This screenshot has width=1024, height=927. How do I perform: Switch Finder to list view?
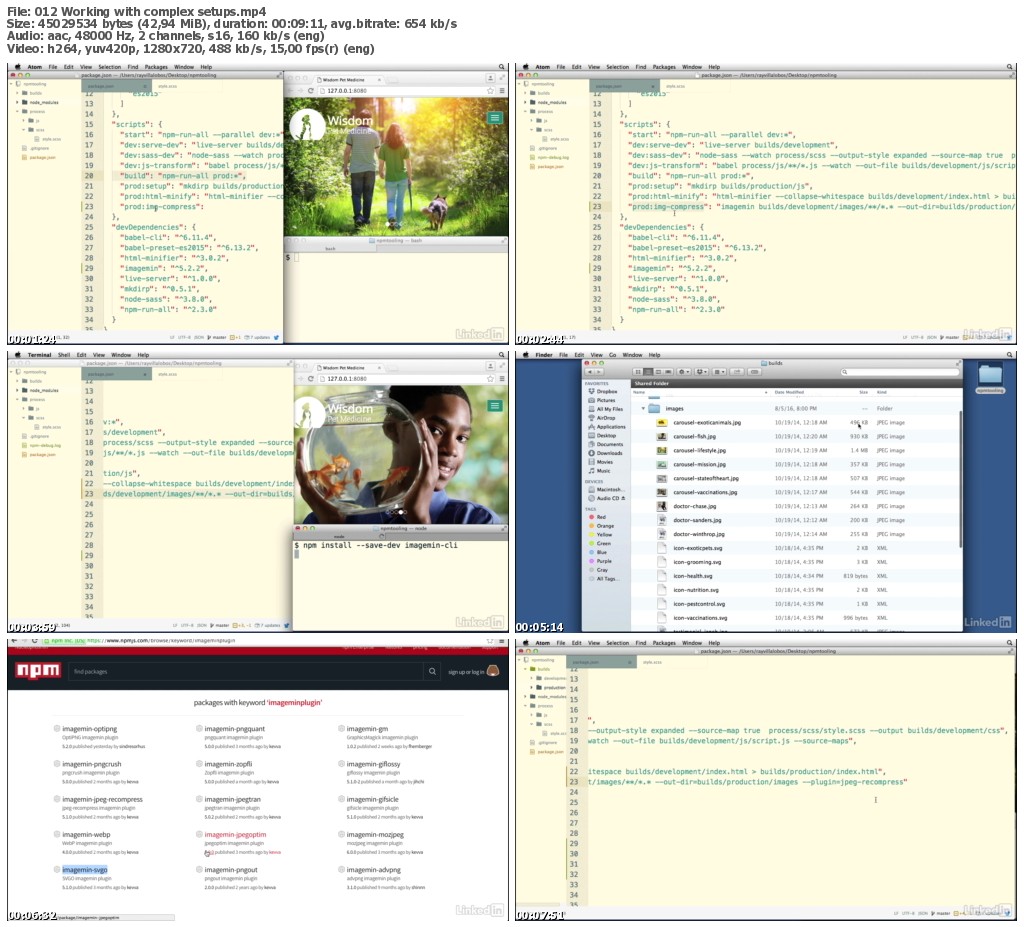pos(648,372)
